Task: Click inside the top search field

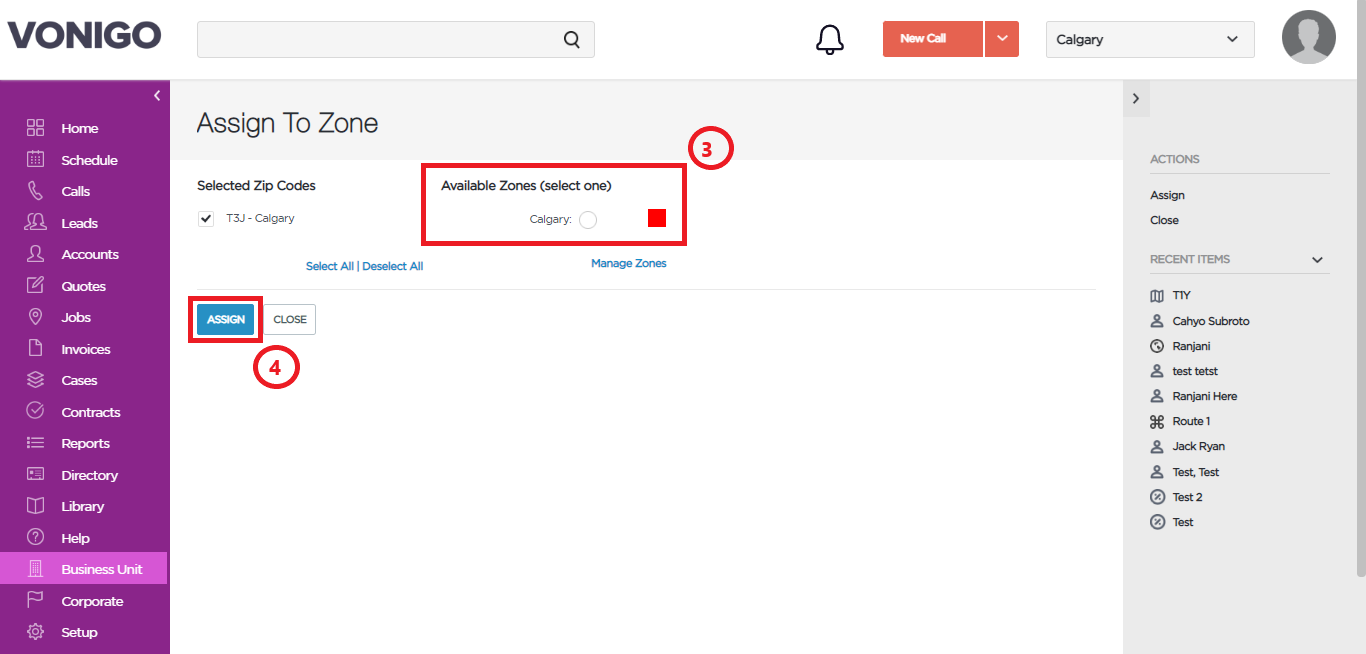Action: [x=396, y=40]
